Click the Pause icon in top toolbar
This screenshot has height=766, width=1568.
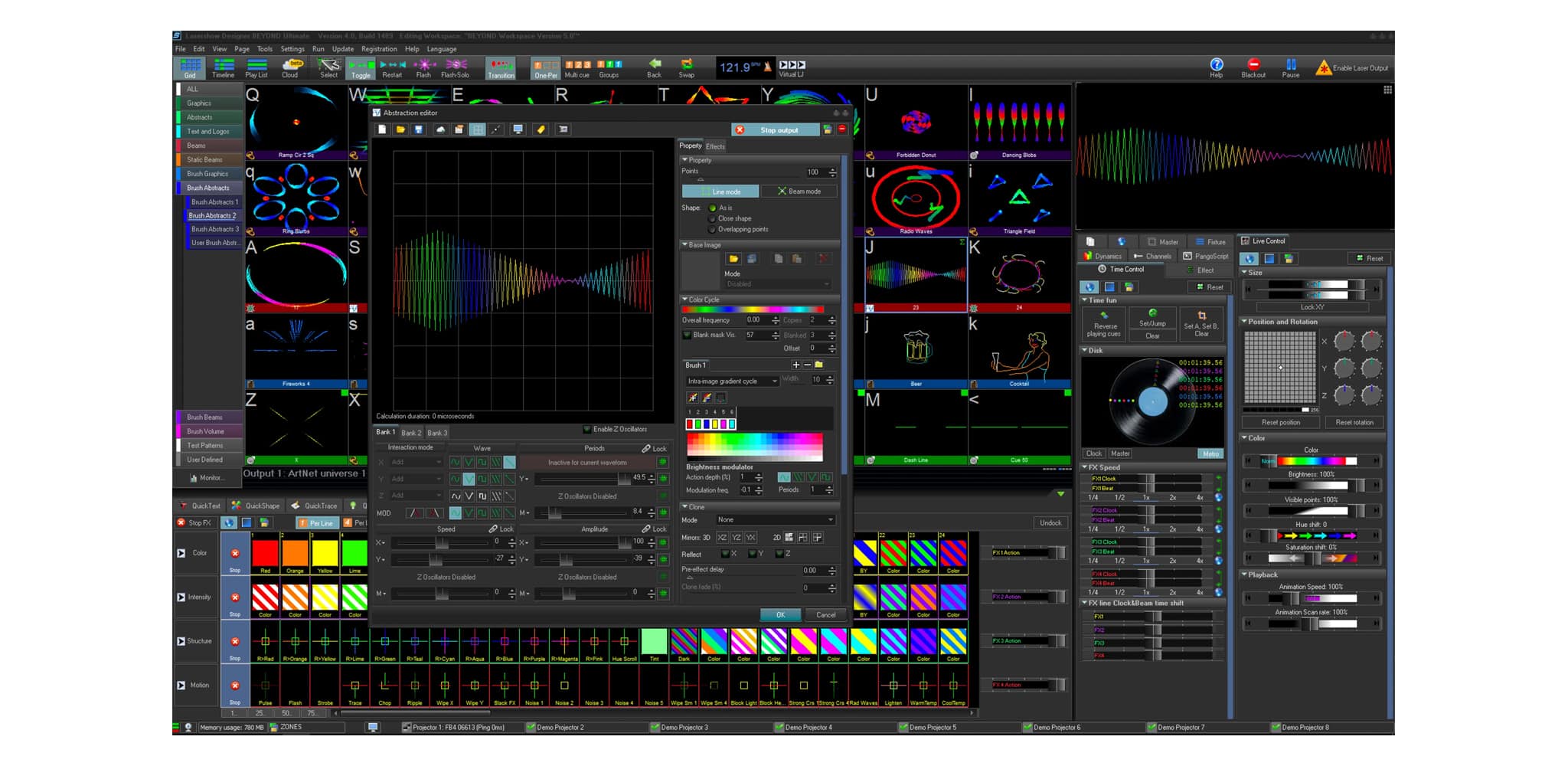tap(1290, 67)
